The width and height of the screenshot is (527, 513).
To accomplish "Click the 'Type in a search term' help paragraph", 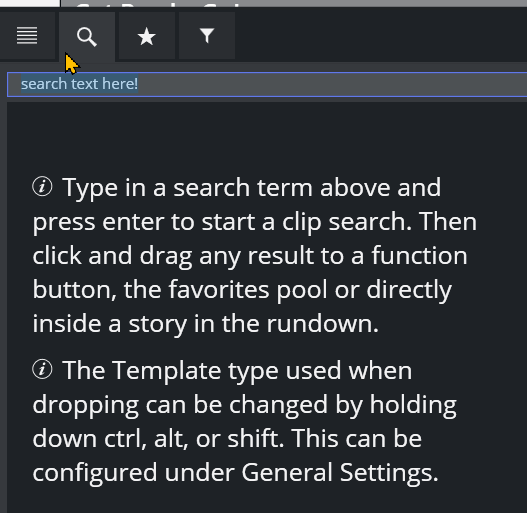I will click(254, 255).
